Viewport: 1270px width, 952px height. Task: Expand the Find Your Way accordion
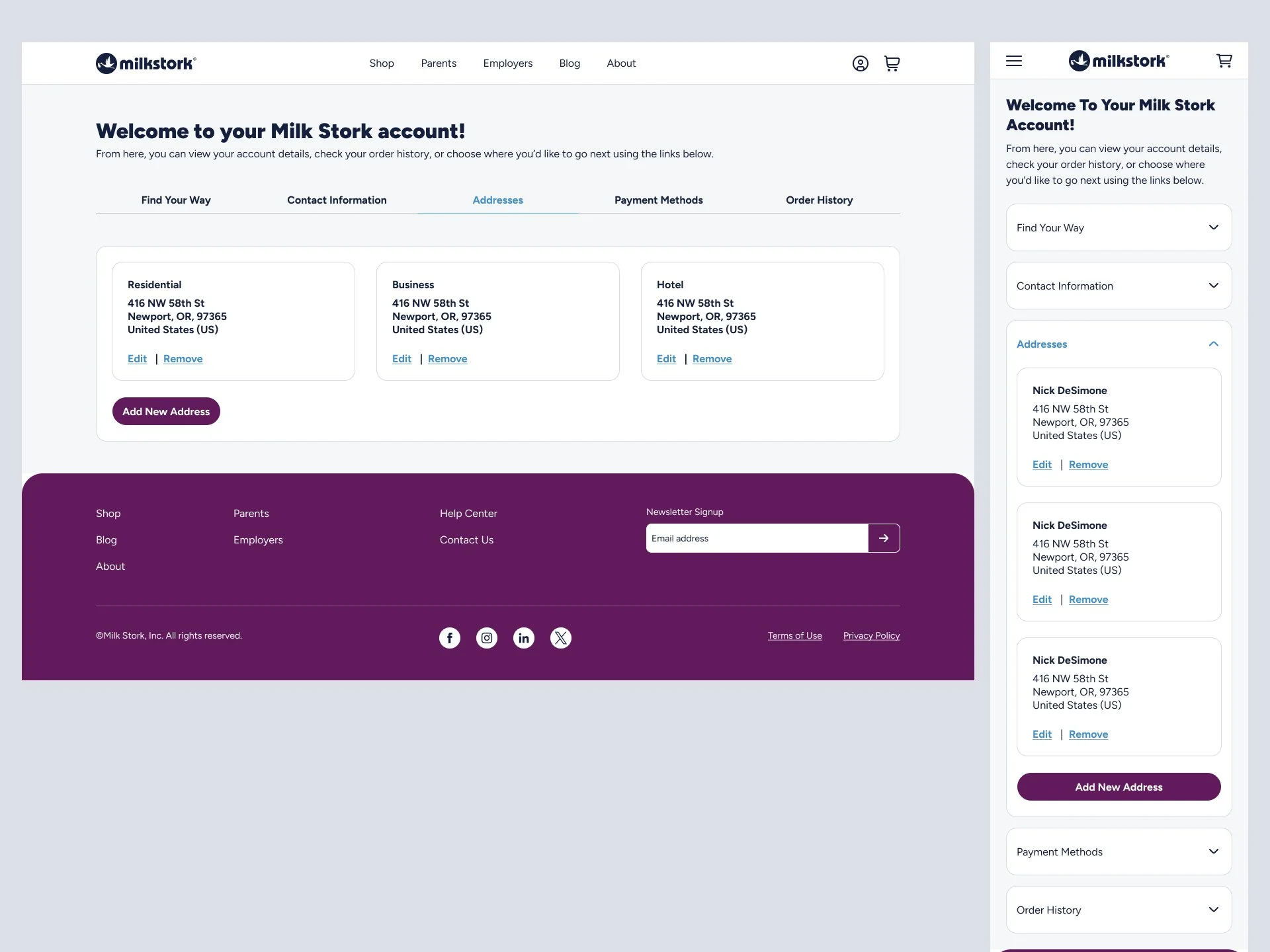click(1118, 227)
